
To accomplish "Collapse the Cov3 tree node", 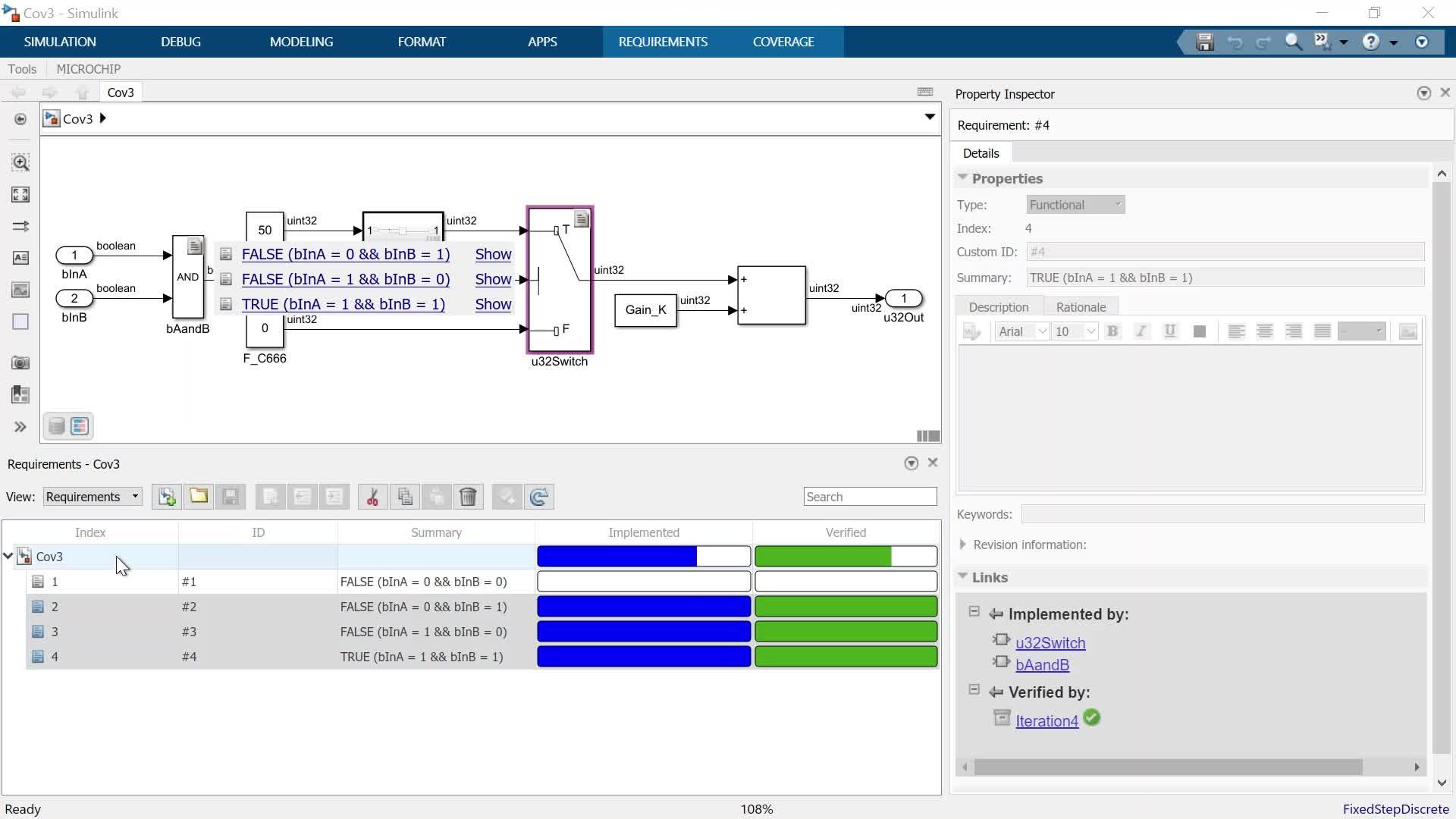I will [8, 557].
